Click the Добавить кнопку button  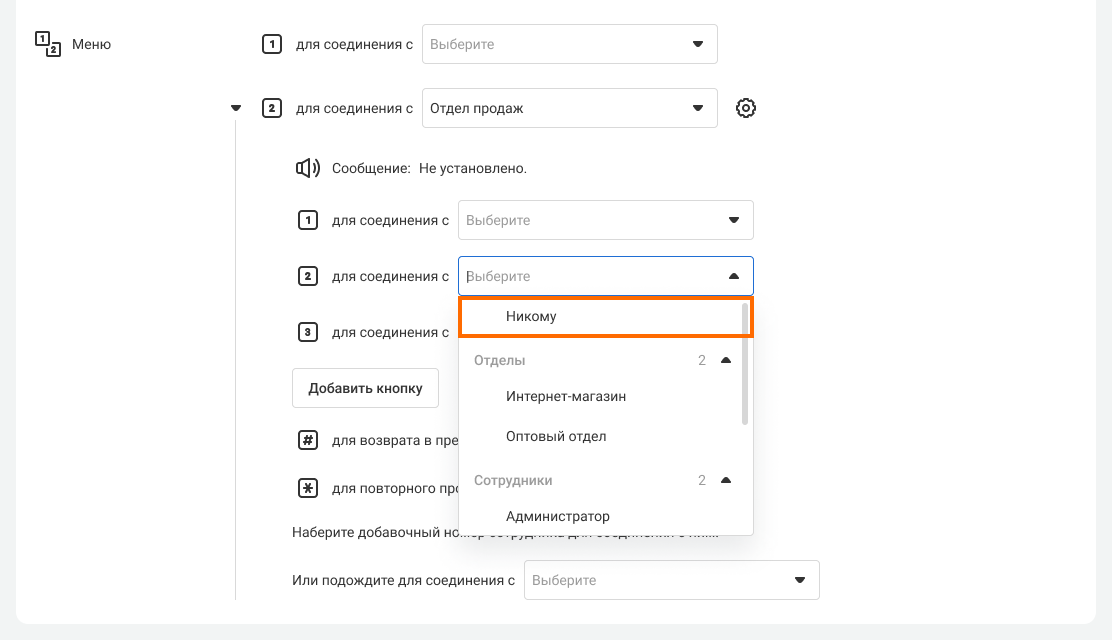tap(365, 388)
